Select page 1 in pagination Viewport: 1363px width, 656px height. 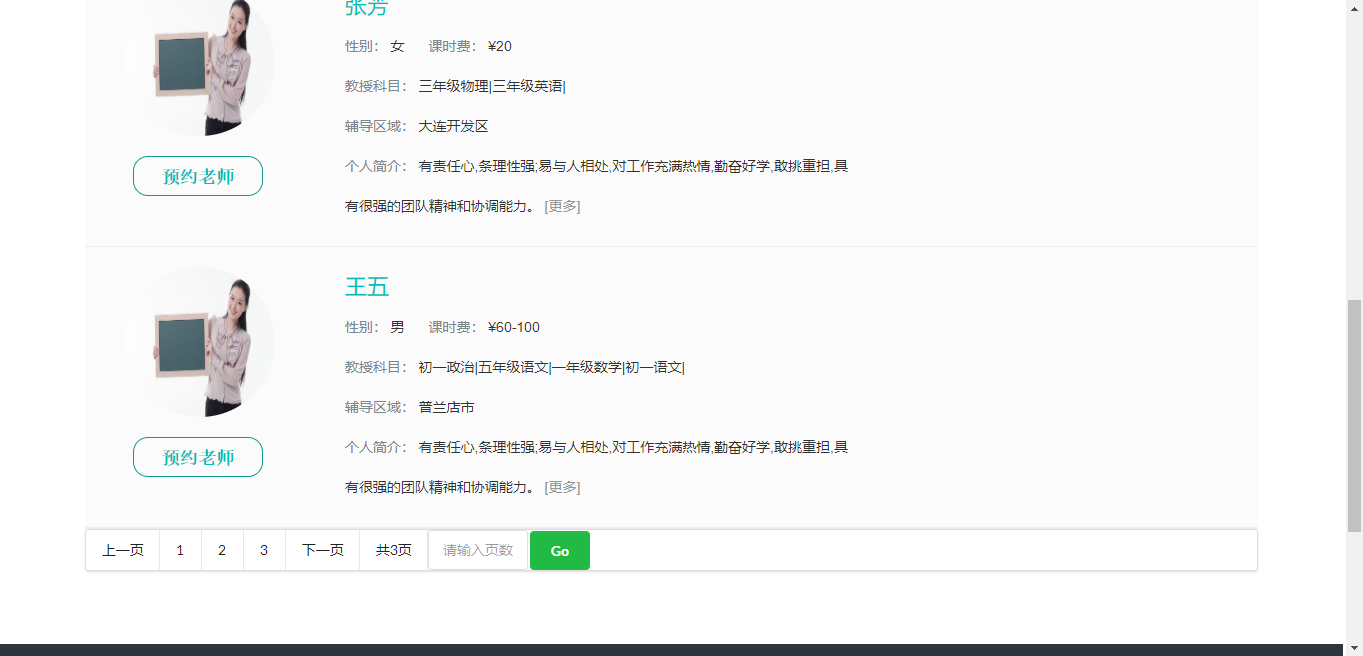(180, 550)
